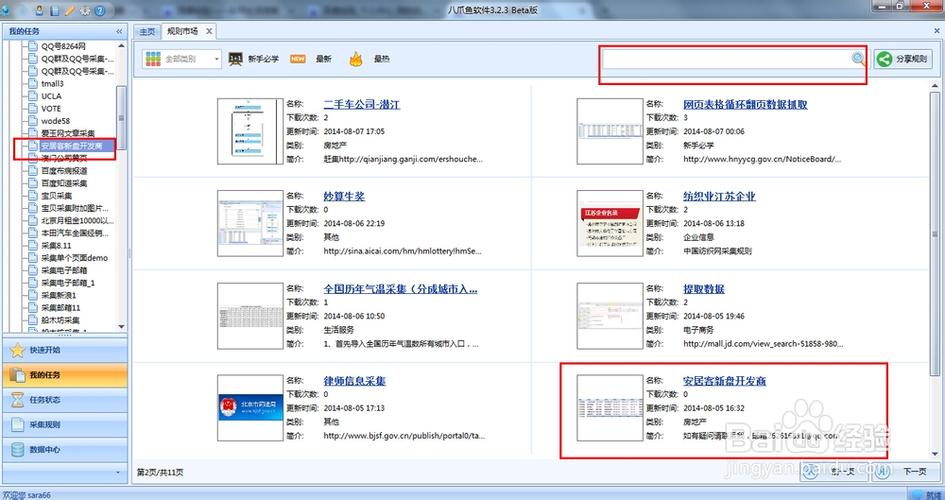Click the pencil edit icon in title bar
Screen dimensions: 945x500
(x=69, y=10)
